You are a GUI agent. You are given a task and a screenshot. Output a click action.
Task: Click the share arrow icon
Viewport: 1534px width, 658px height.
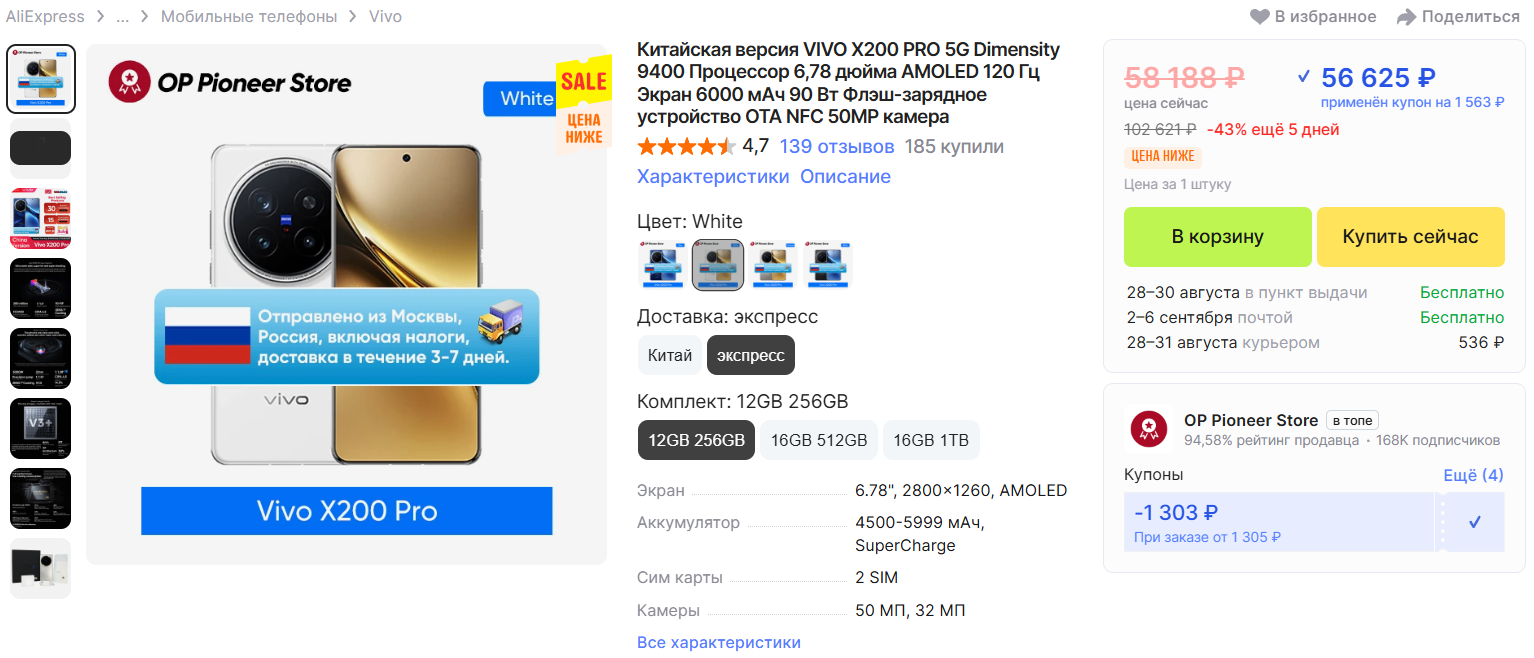(x=1407, y=17)
